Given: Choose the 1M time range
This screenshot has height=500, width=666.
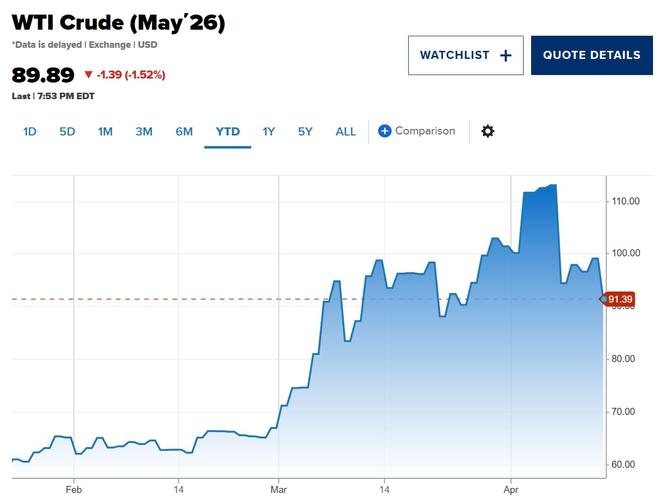Looking at the screenshot, I should (x=105, y=132).
